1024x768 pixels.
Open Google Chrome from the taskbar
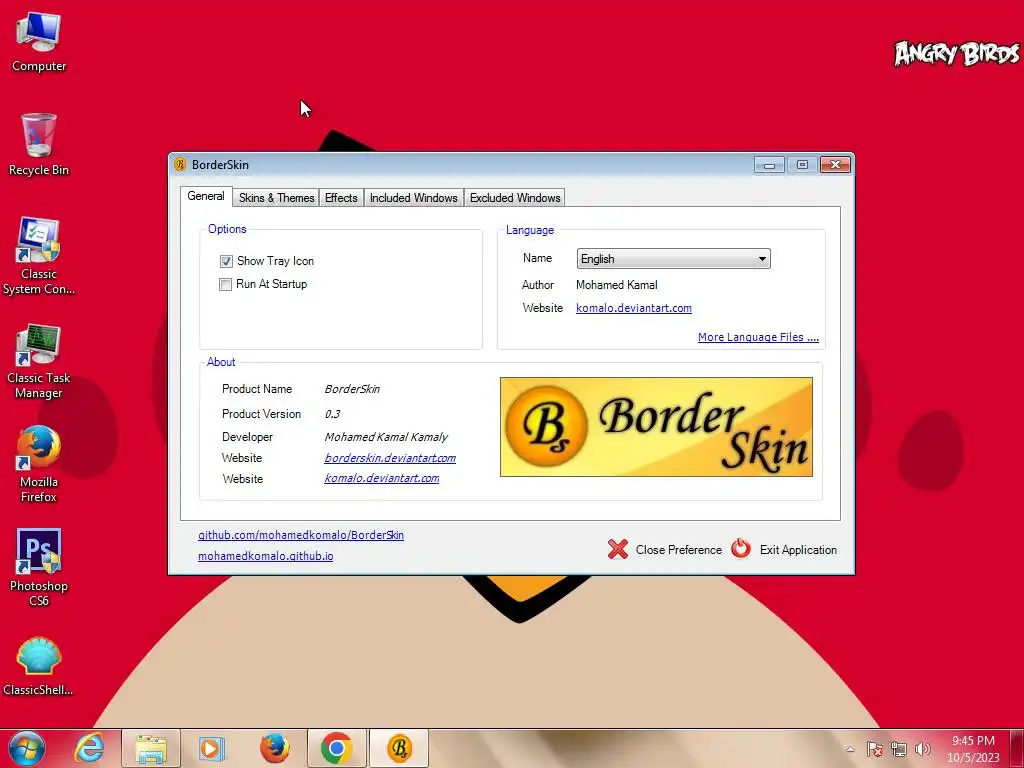[337, 748]
